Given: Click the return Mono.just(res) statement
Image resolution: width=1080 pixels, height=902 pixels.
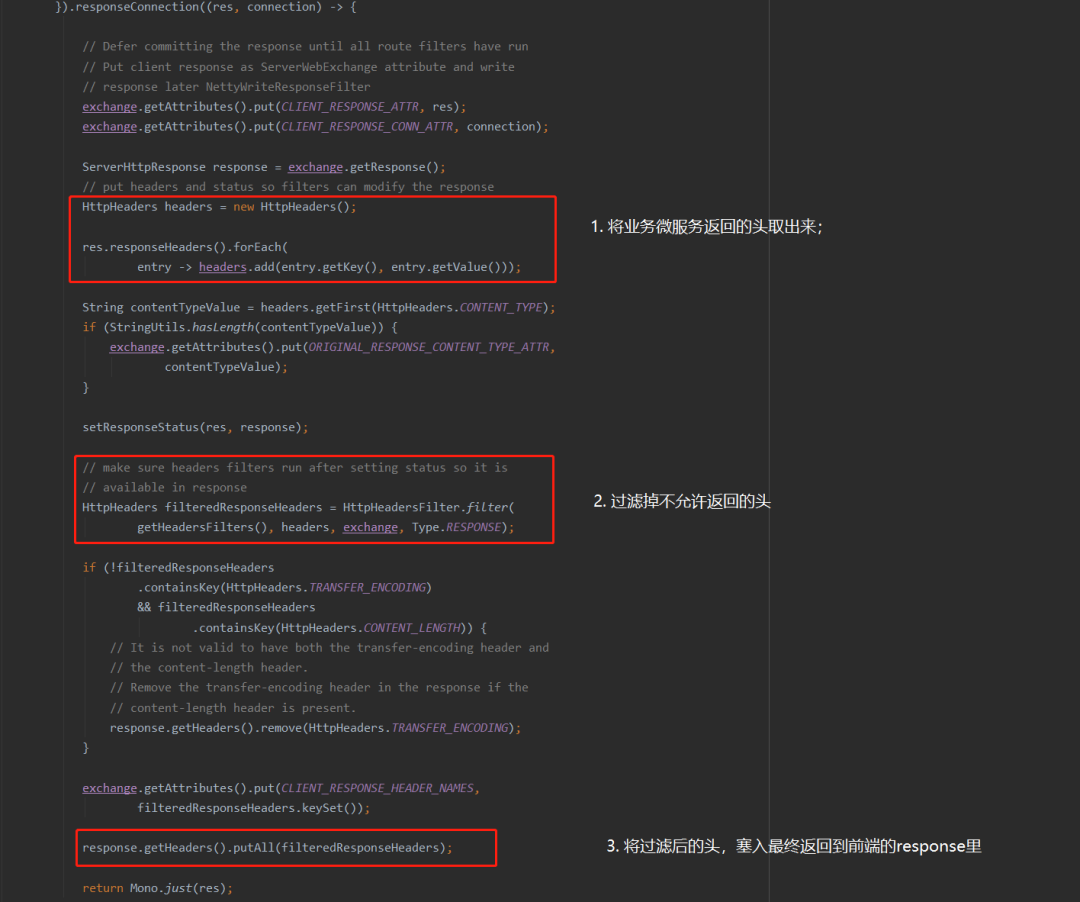Looking at the screenshot, I should pyautogui.click(x=155, y=887).
